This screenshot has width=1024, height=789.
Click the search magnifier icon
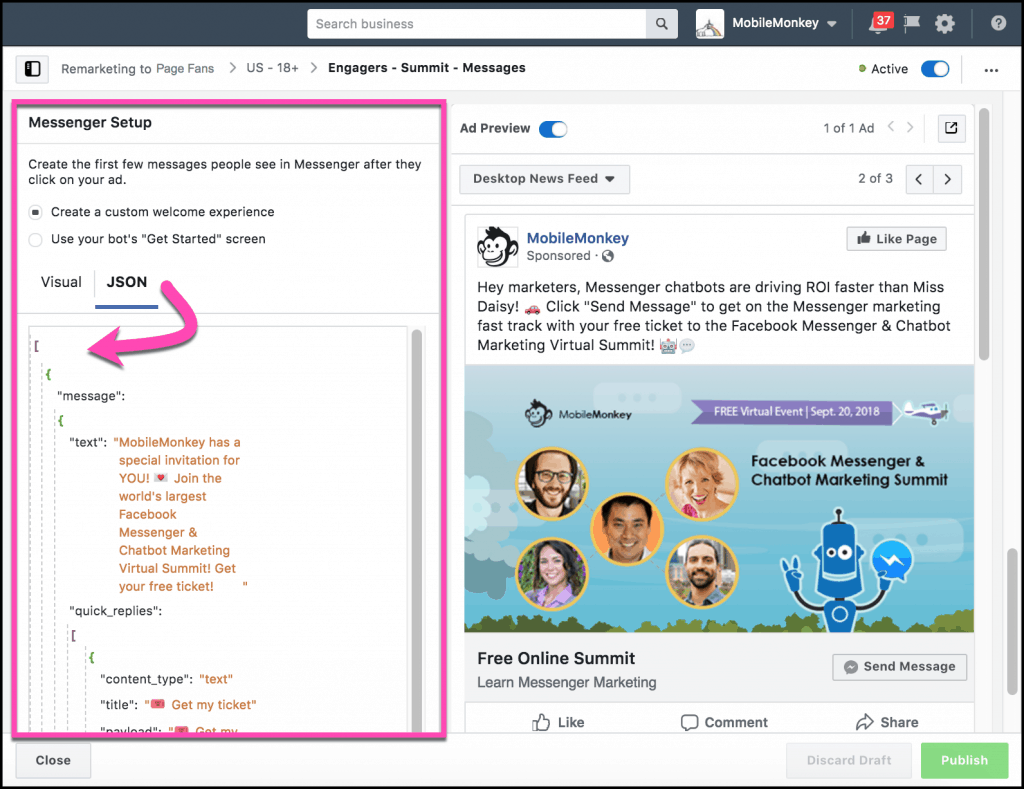(x=661, y=23)
